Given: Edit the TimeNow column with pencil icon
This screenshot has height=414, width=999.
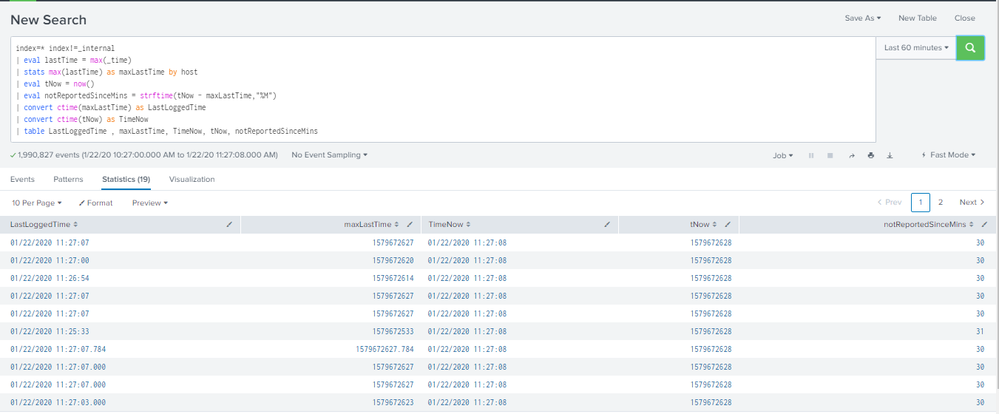Looking at the screenshot, I should [x=607, y=224].
